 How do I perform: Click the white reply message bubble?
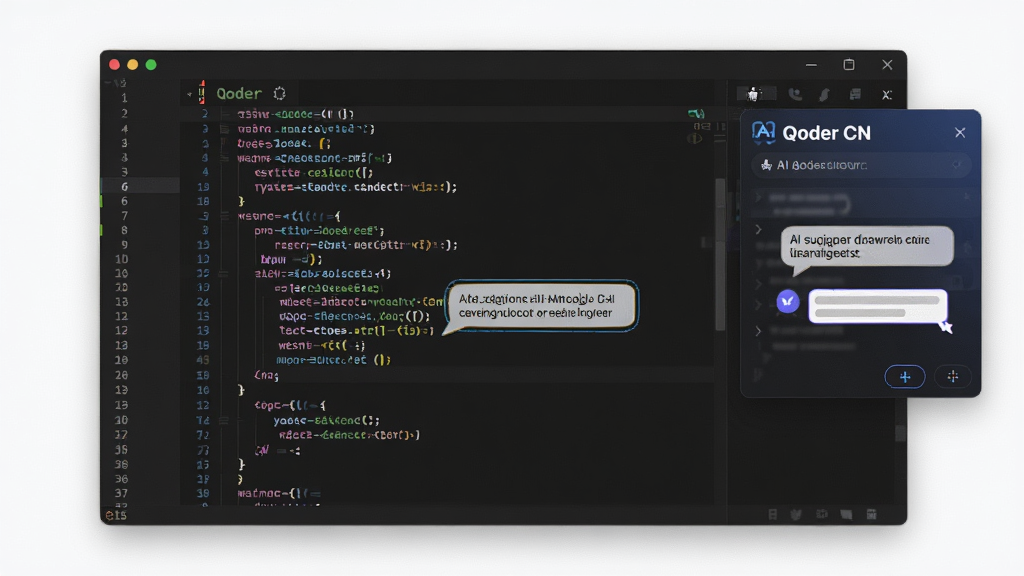[x=878, y=306]
